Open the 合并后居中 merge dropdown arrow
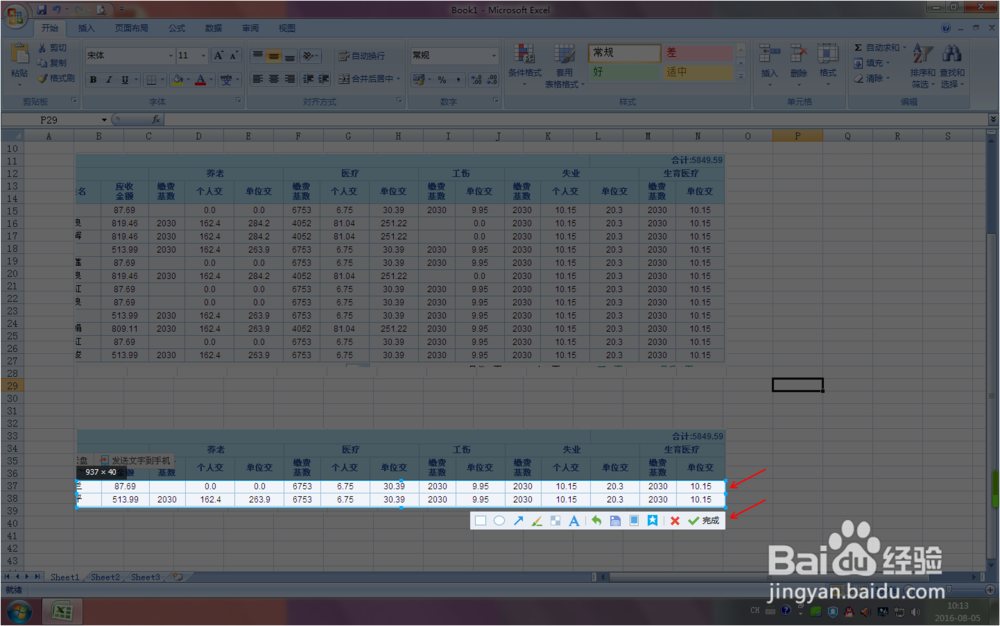 coord(399,79)
